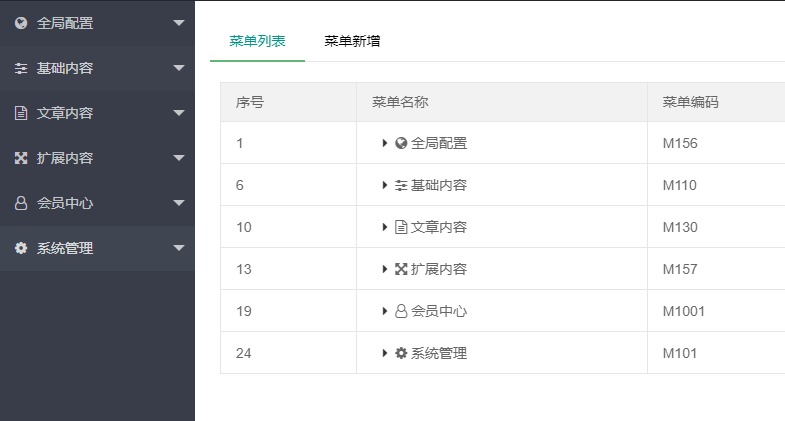Click the 会员中心 name in the table
Viewport: 785px width, 421px height.
coord(439,311)
